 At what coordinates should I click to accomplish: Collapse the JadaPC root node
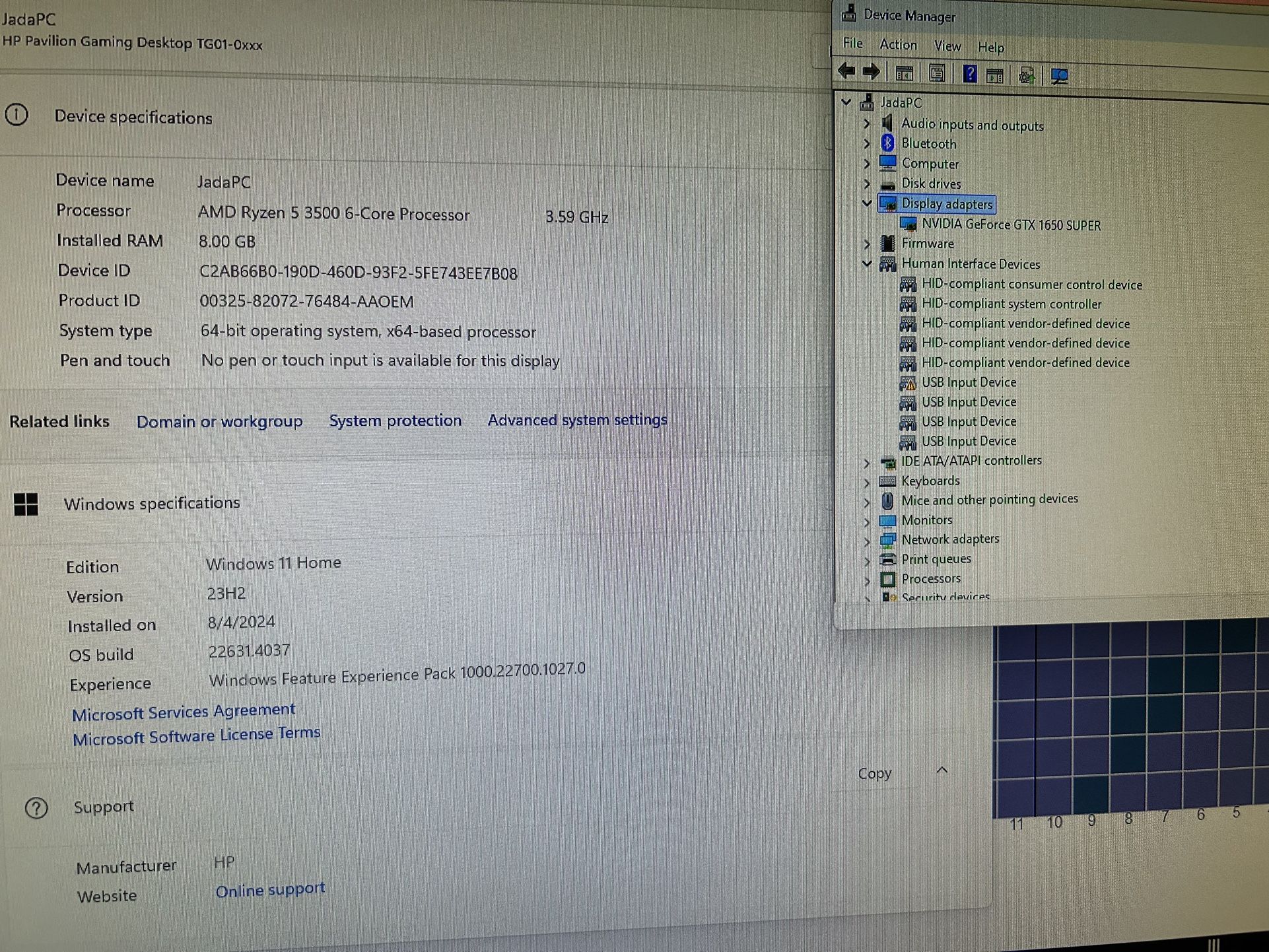pos(846,102)
